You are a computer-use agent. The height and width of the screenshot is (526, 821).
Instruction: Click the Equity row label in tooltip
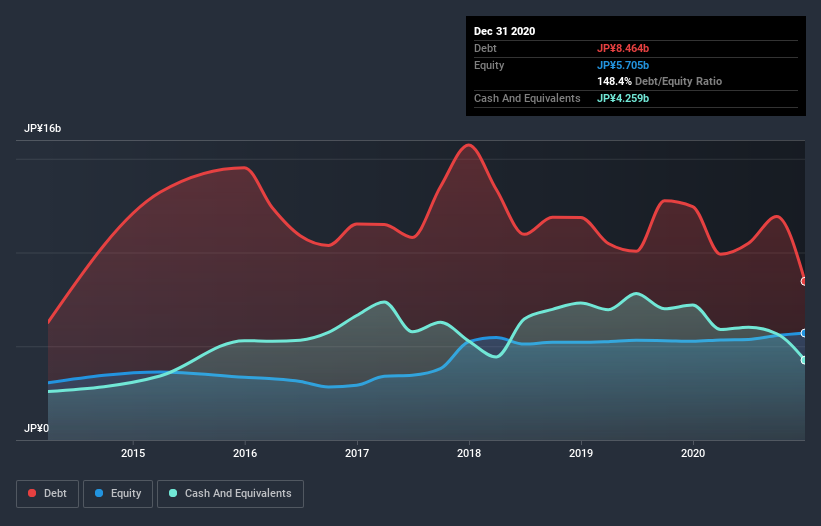coord(489,65)
